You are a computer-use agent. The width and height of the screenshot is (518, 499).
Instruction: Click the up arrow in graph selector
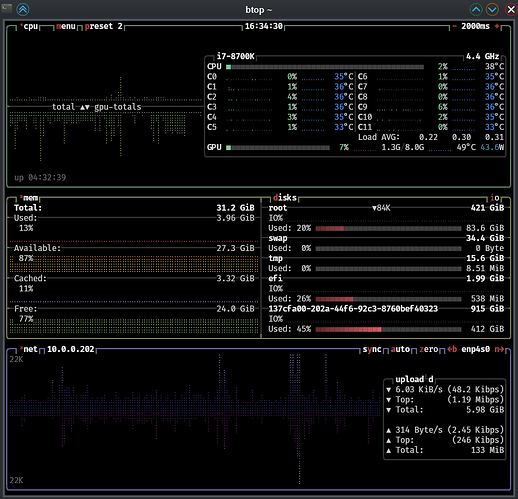click(x=82, y=107)
